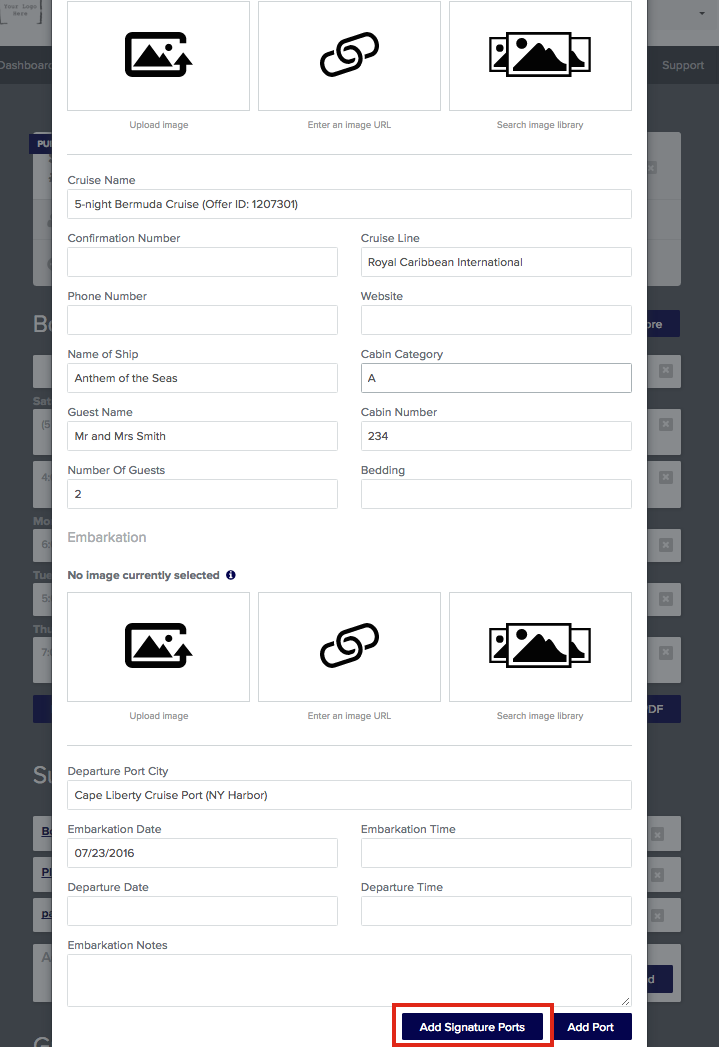Focus the Cabin Category field
The image size is (719, 1047).
click(496, 378)
